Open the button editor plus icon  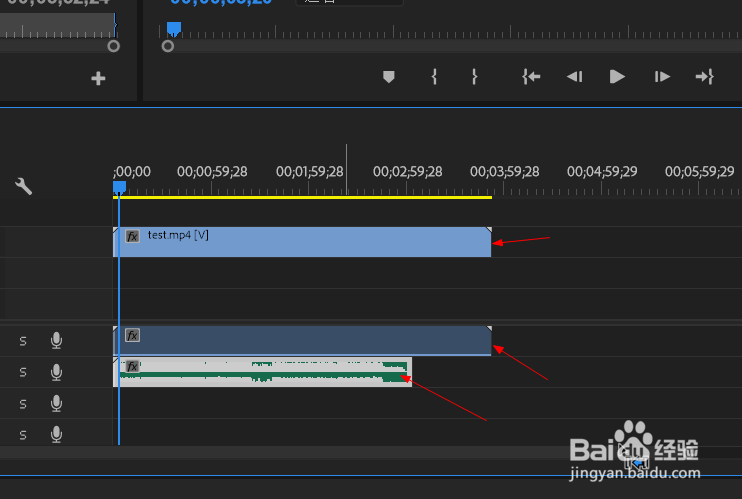[98, 78]
